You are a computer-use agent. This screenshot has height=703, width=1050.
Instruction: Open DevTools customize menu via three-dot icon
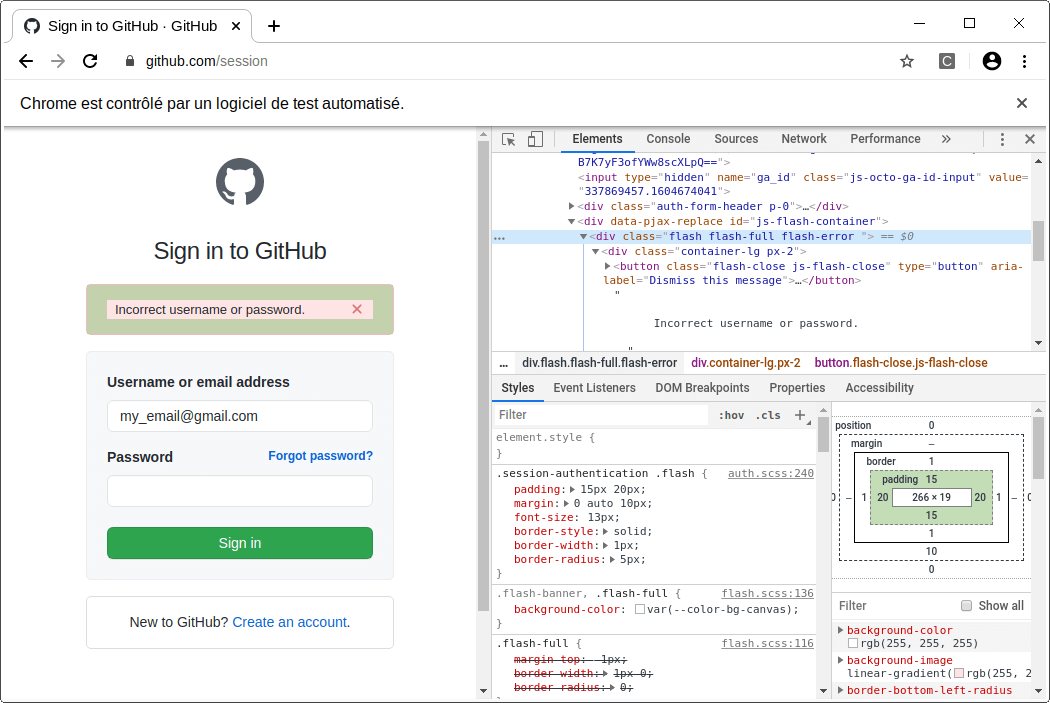1002,139
